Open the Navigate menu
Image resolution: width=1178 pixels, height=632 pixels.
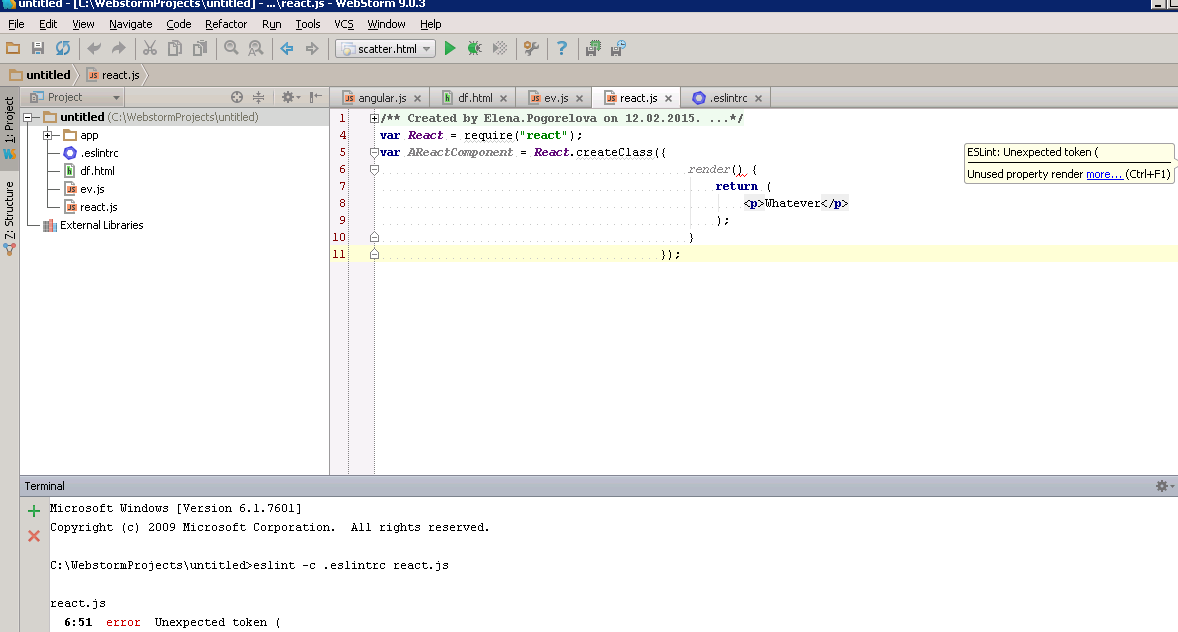(x=131, y=24)
